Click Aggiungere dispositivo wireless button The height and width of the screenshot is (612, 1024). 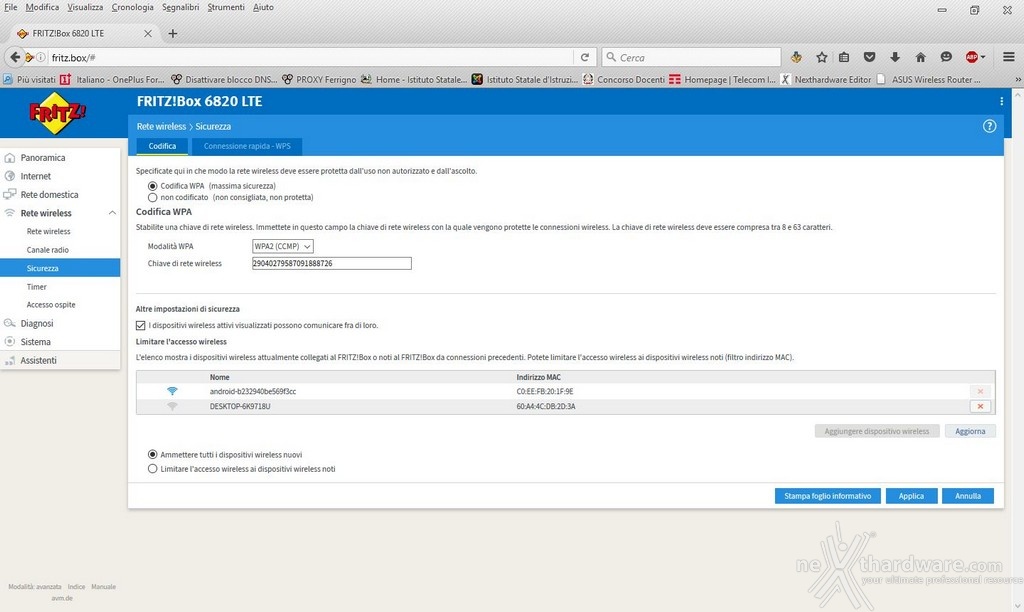pyautogui.click(x=876, y=431)
